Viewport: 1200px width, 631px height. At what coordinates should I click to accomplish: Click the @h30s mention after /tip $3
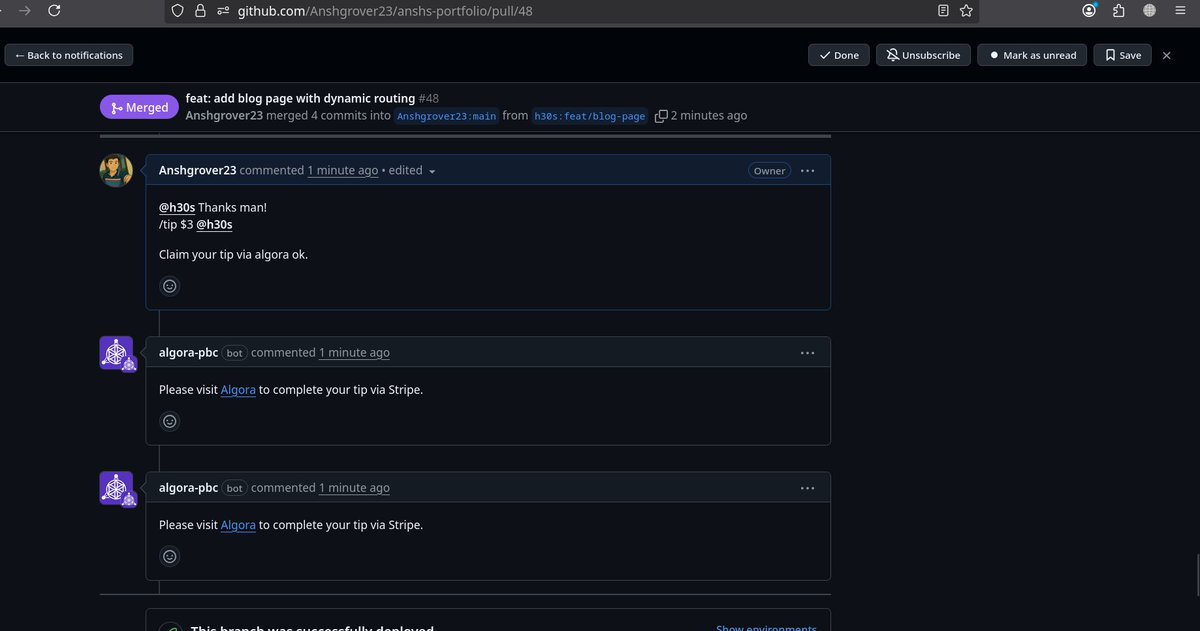pos(214,224)
